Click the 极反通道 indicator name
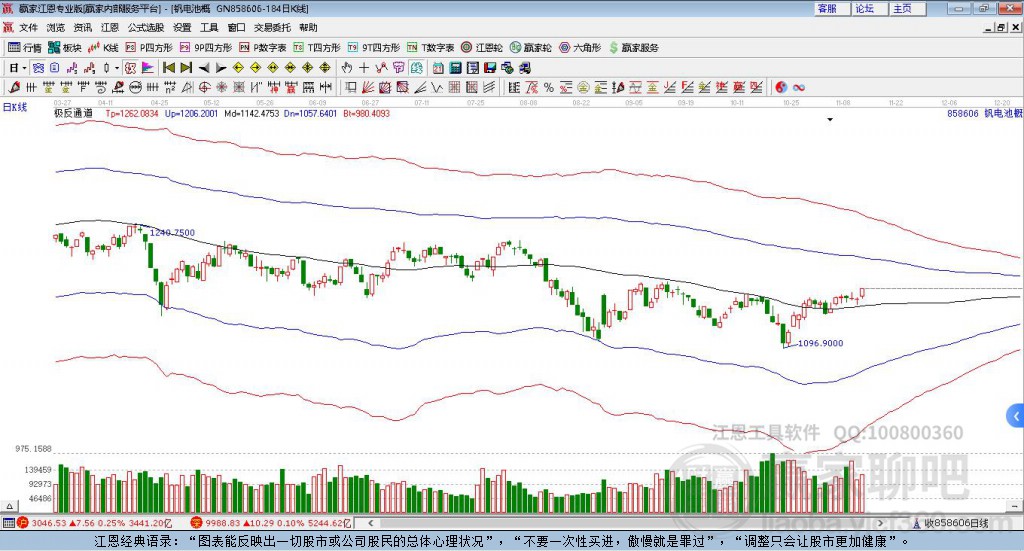Screen dimensions: 1024x551 pos(73,114)
